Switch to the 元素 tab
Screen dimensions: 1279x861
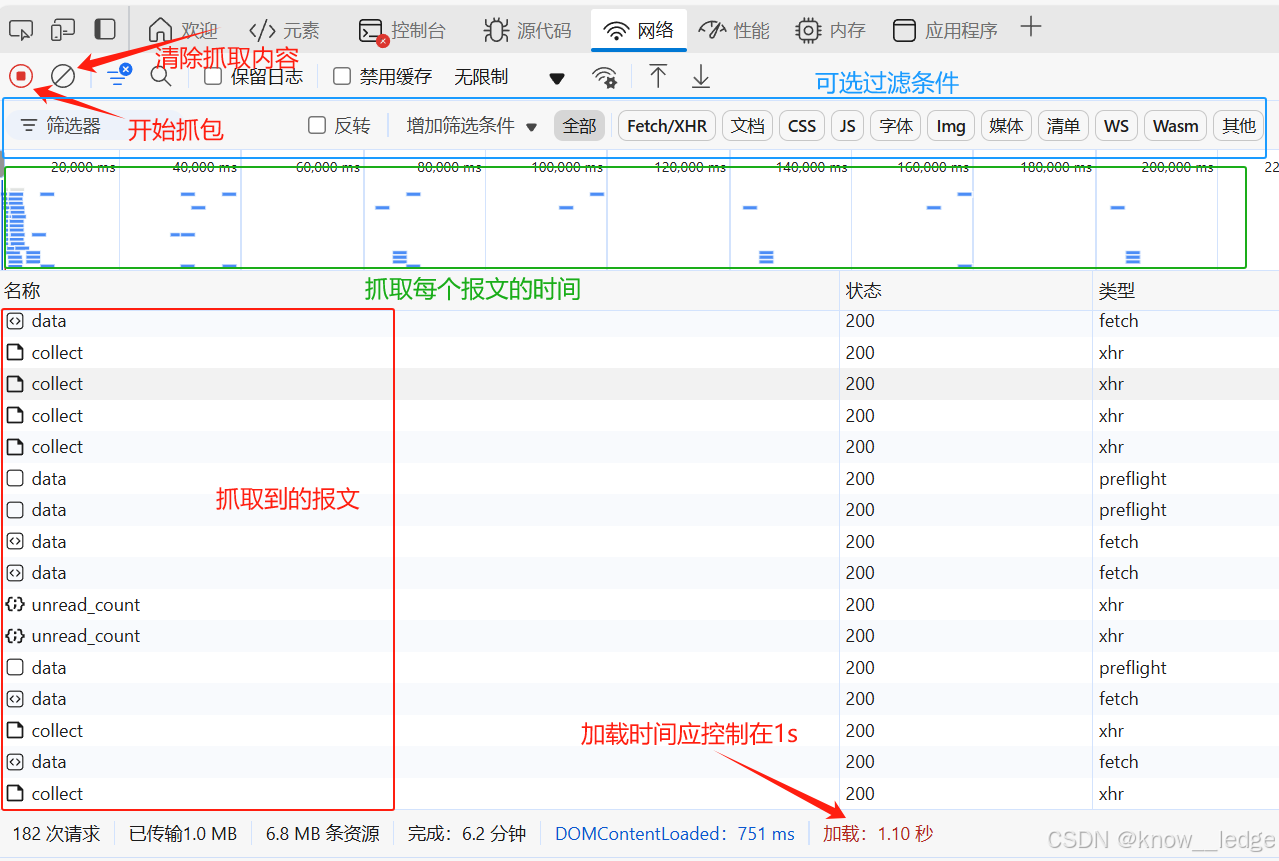tap(285, 30)
